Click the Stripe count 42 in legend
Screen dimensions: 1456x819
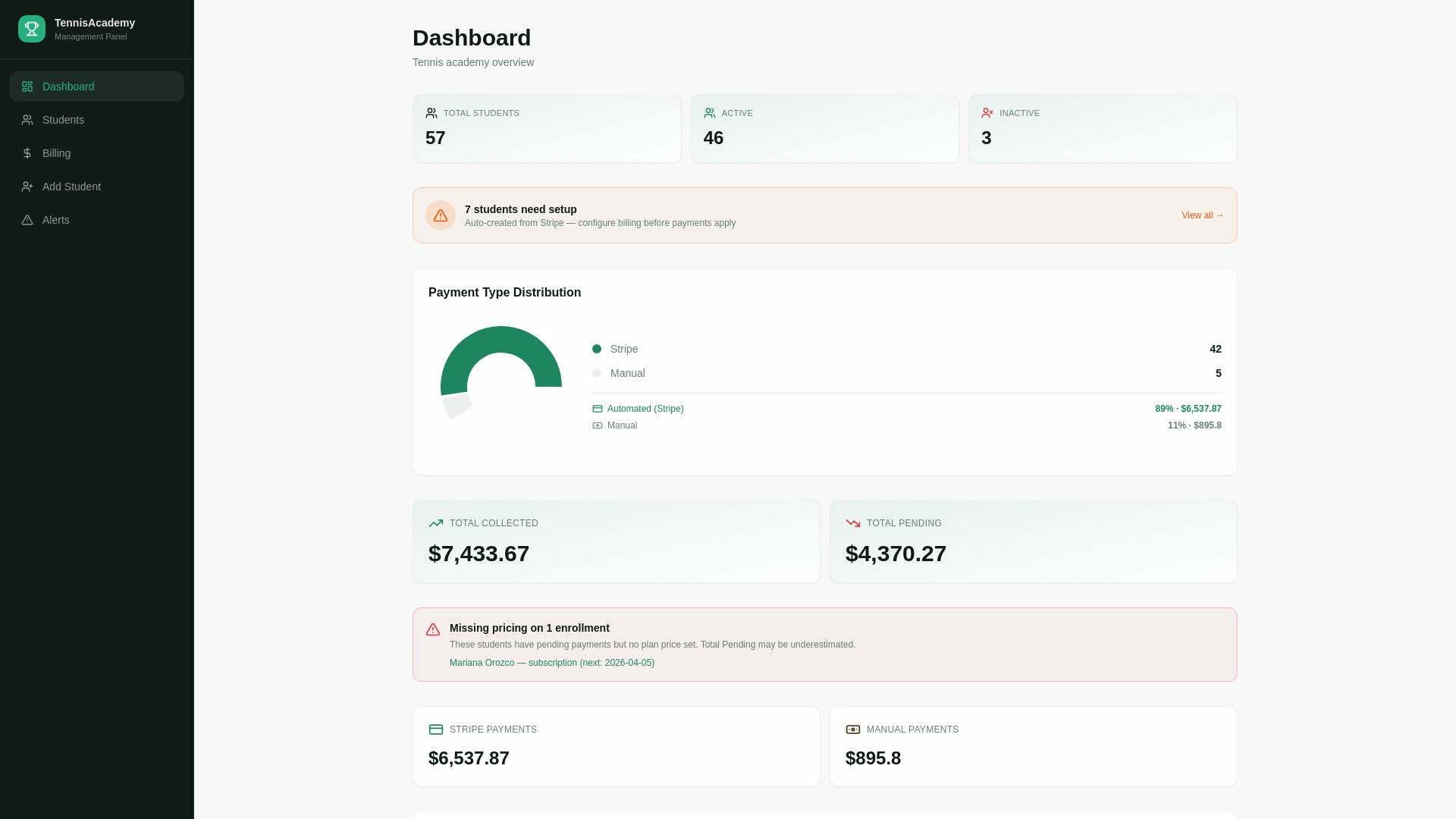[x=1216, y=349]
